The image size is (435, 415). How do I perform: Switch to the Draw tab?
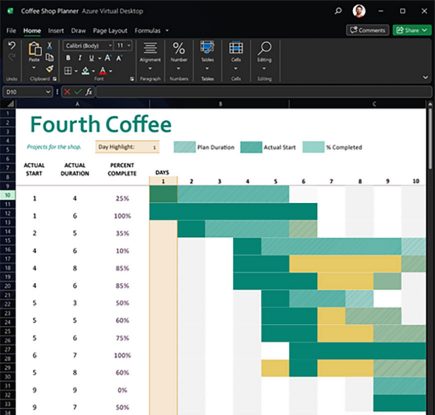78,31
